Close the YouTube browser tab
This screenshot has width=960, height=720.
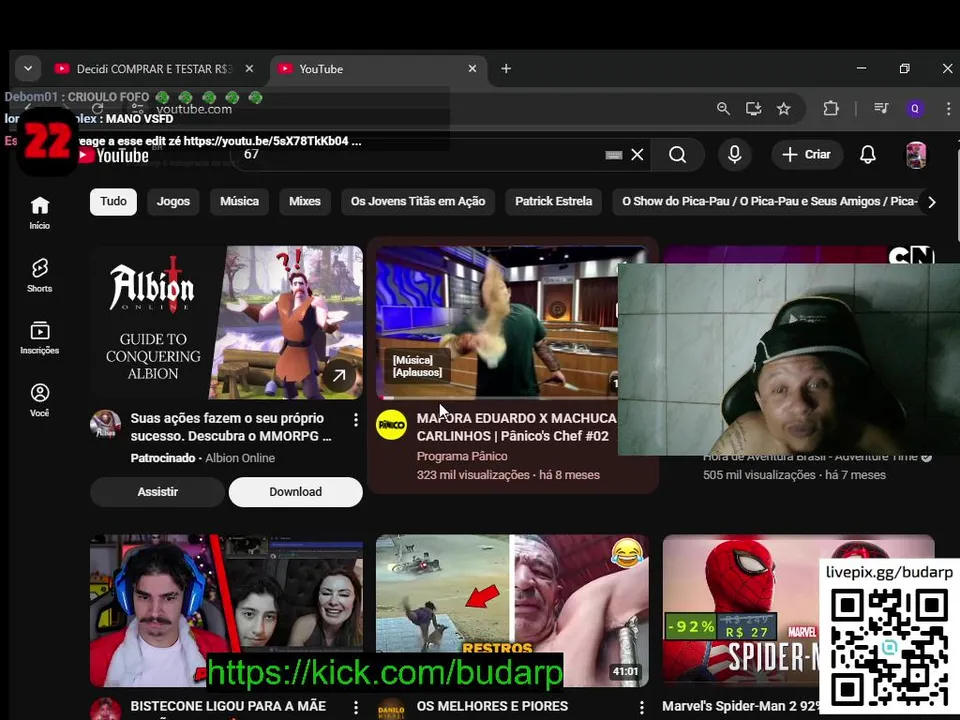pos(472,69)
